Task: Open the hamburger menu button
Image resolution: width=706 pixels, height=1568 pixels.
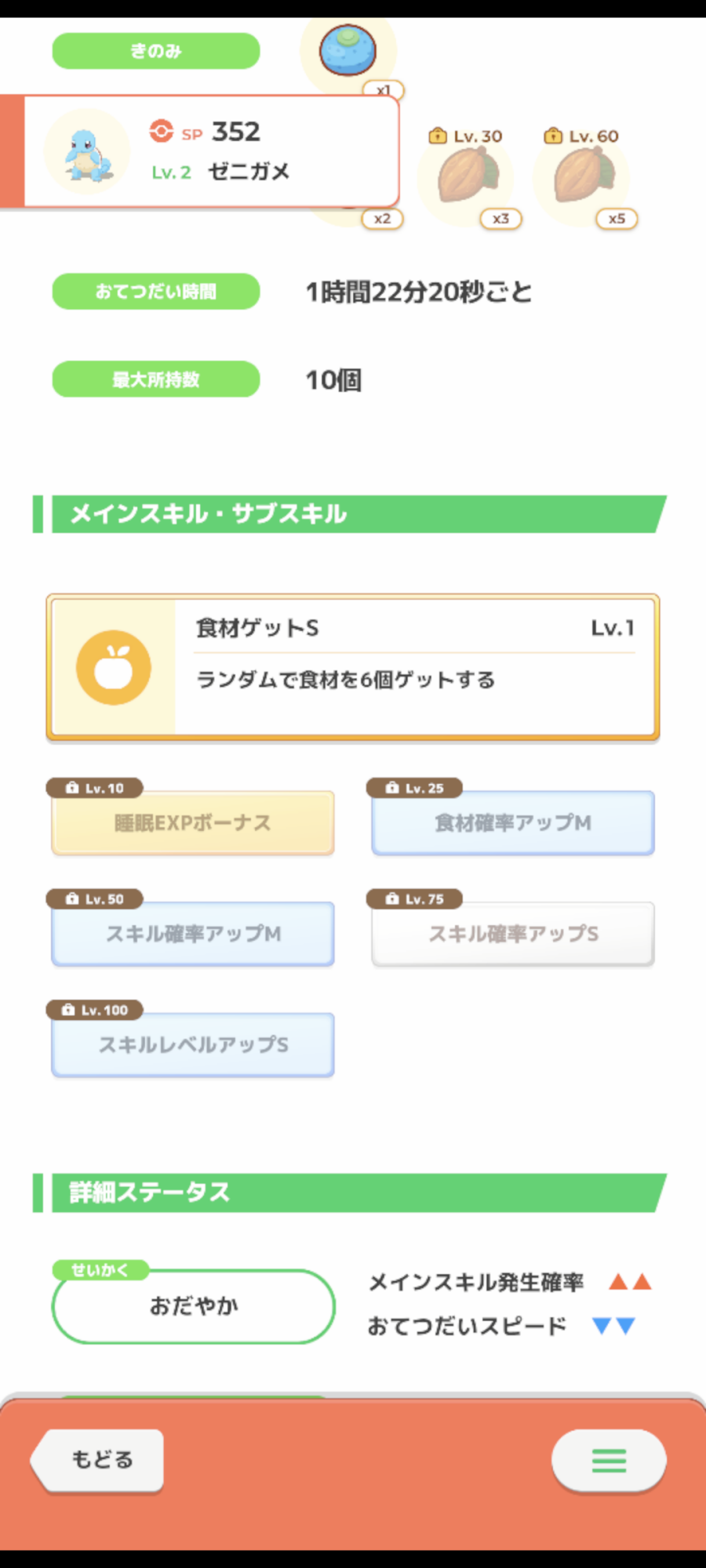Action: (609, 1460)
